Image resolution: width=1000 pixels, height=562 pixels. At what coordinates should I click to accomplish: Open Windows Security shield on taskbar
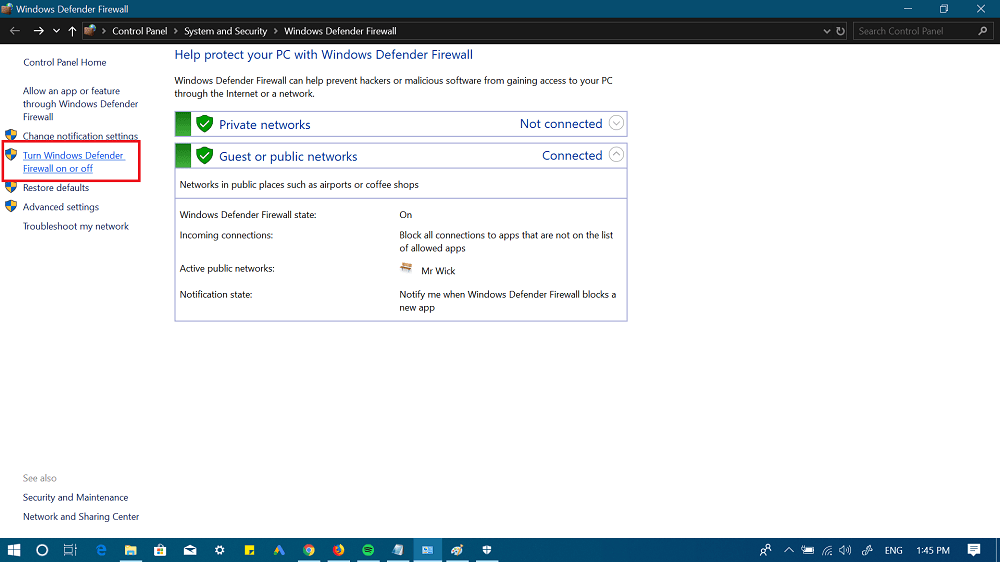(487, 550)
